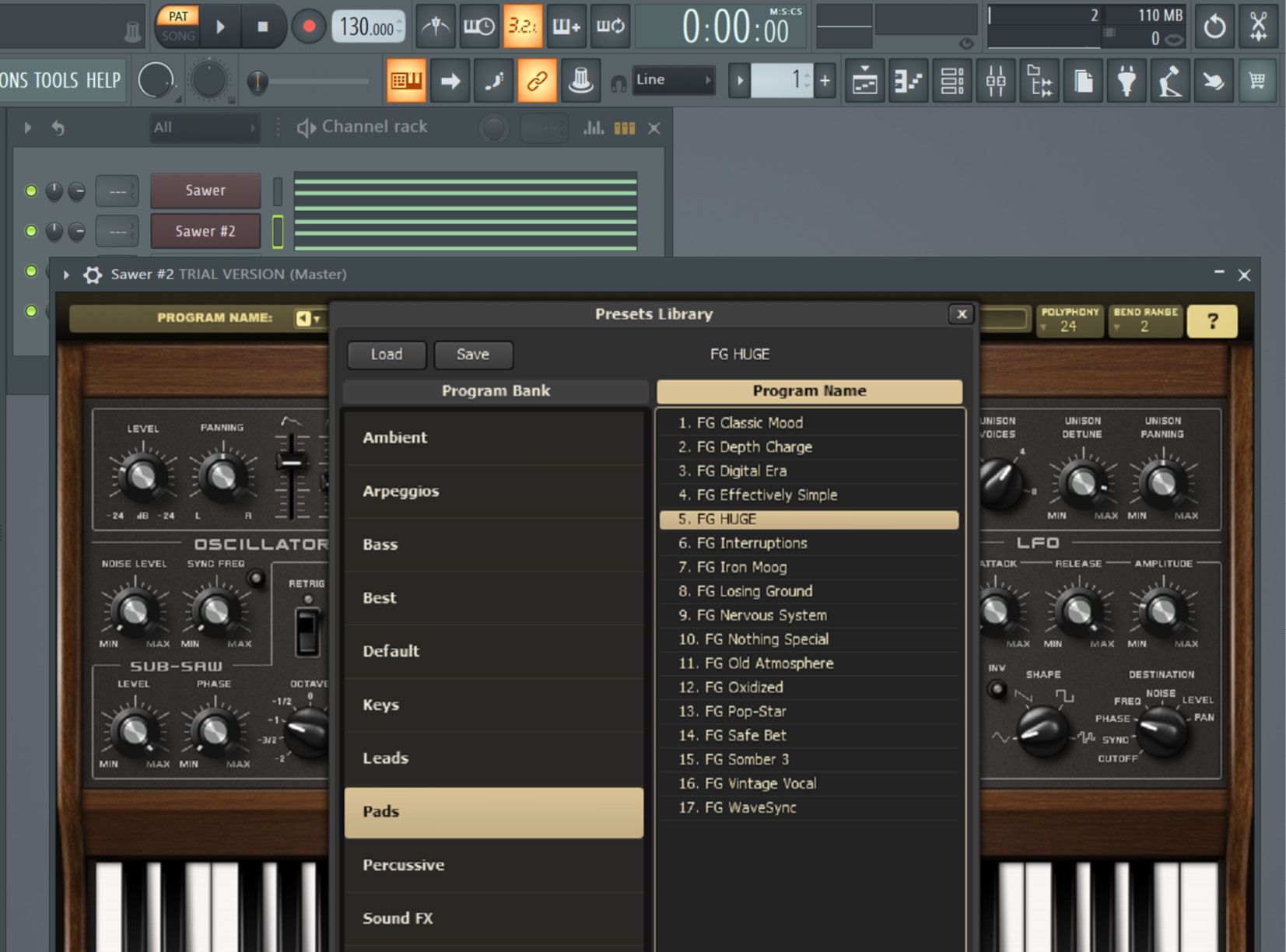Open the Browser view icon
This screenshot has width=1286, height=952.
1039,80
